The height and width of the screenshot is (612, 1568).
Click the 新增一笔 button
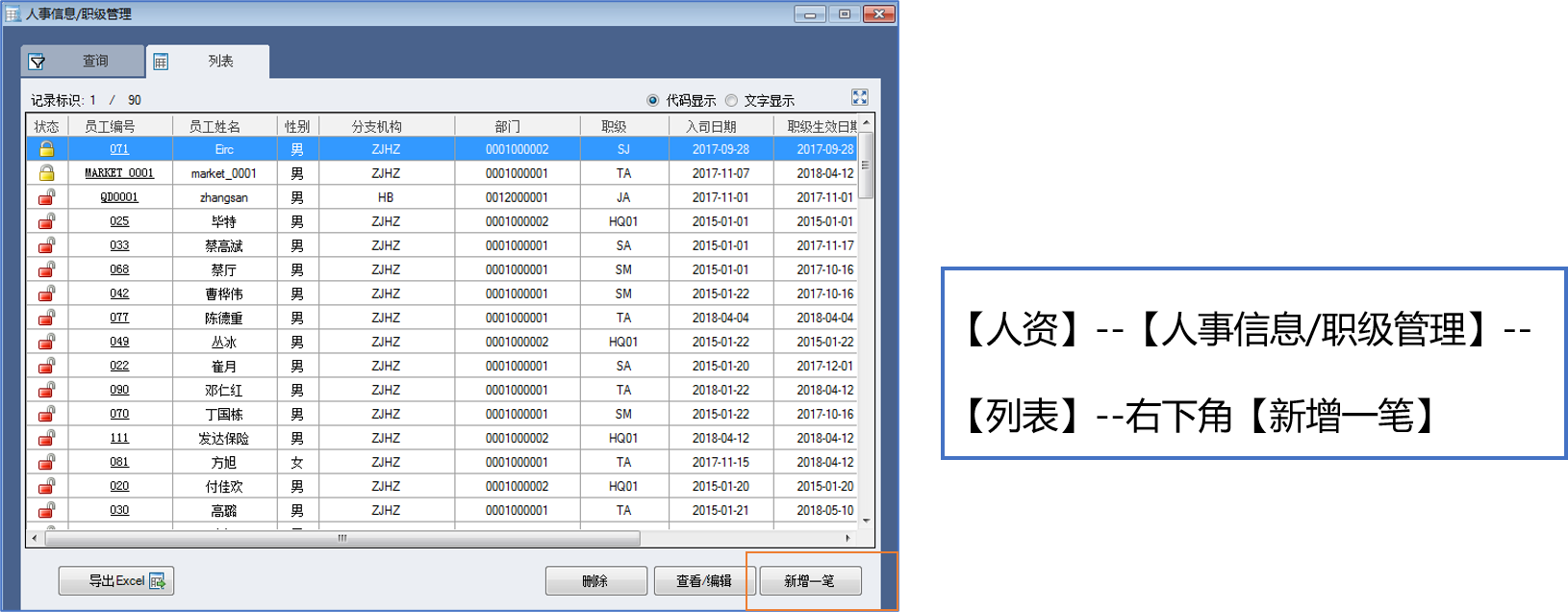tap(810, 581)
